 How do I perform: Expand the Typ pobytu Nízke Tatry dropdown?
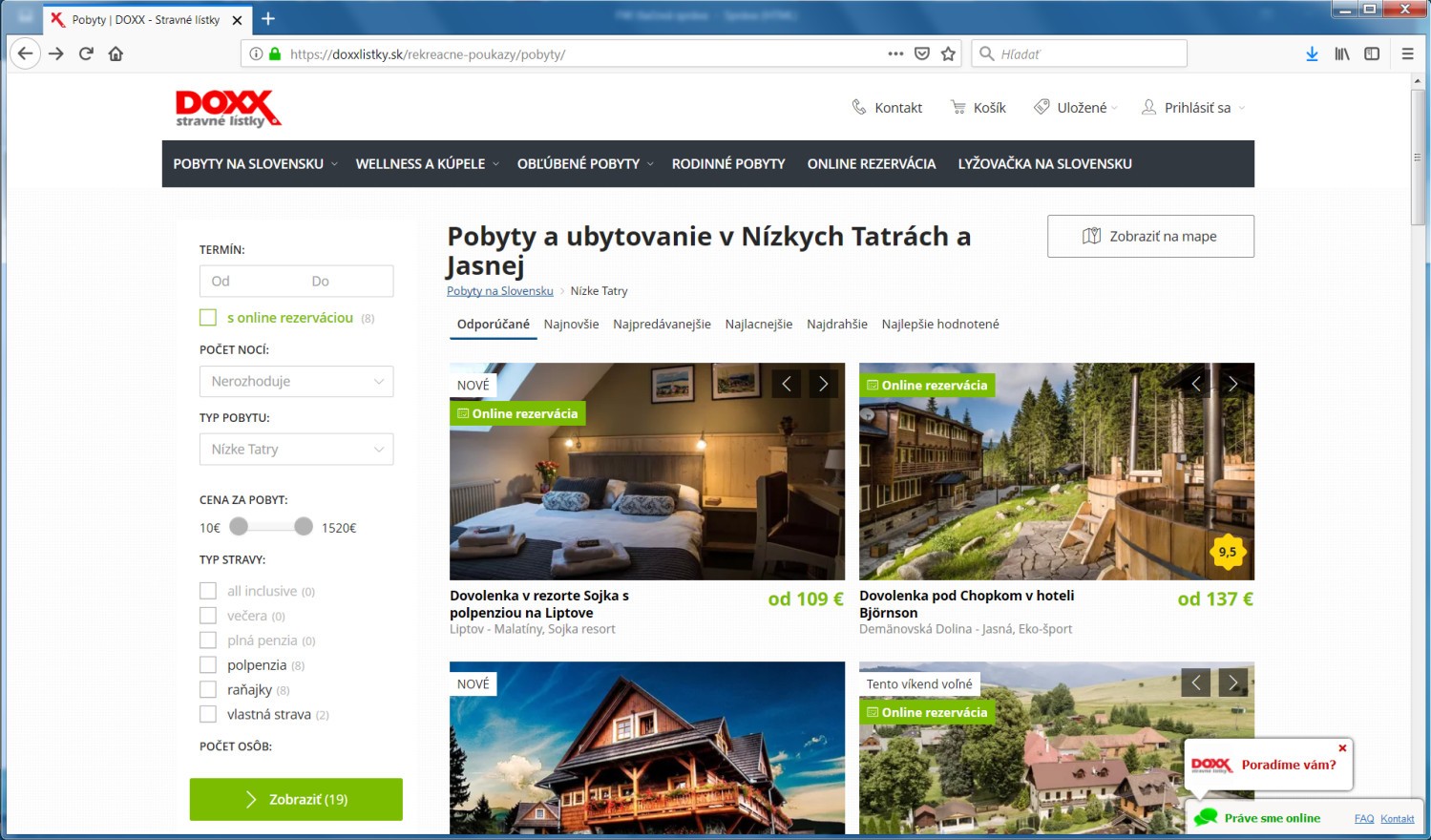296,449
